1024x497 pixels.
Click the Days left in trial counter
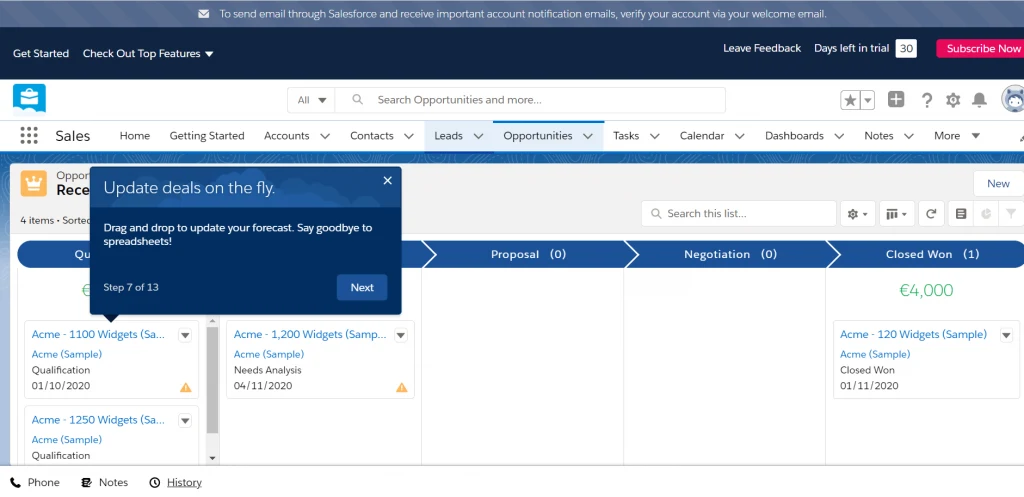click(x=906, y=48)
